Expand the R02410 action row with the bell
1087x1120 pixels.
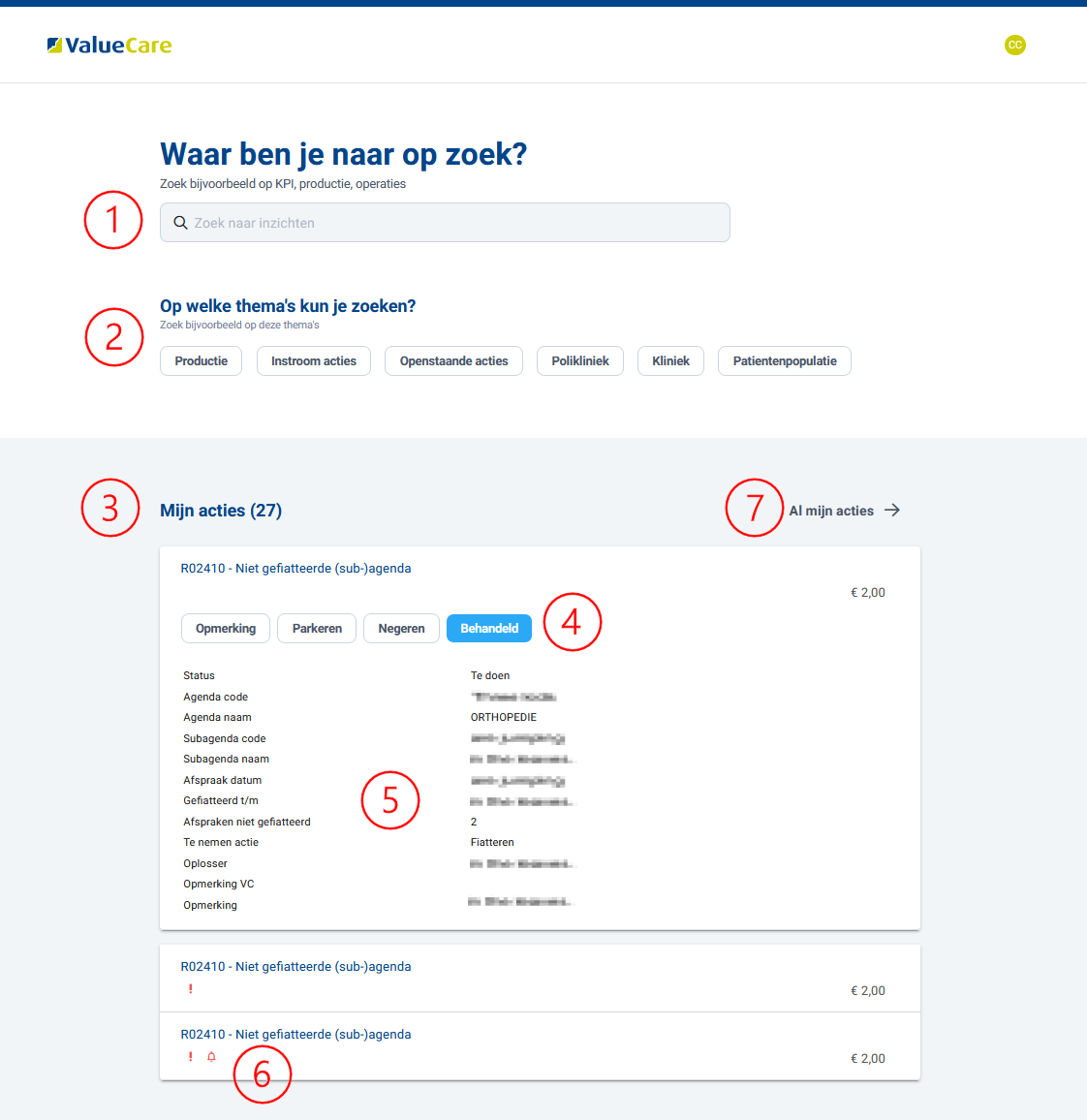click(295, 1035)
